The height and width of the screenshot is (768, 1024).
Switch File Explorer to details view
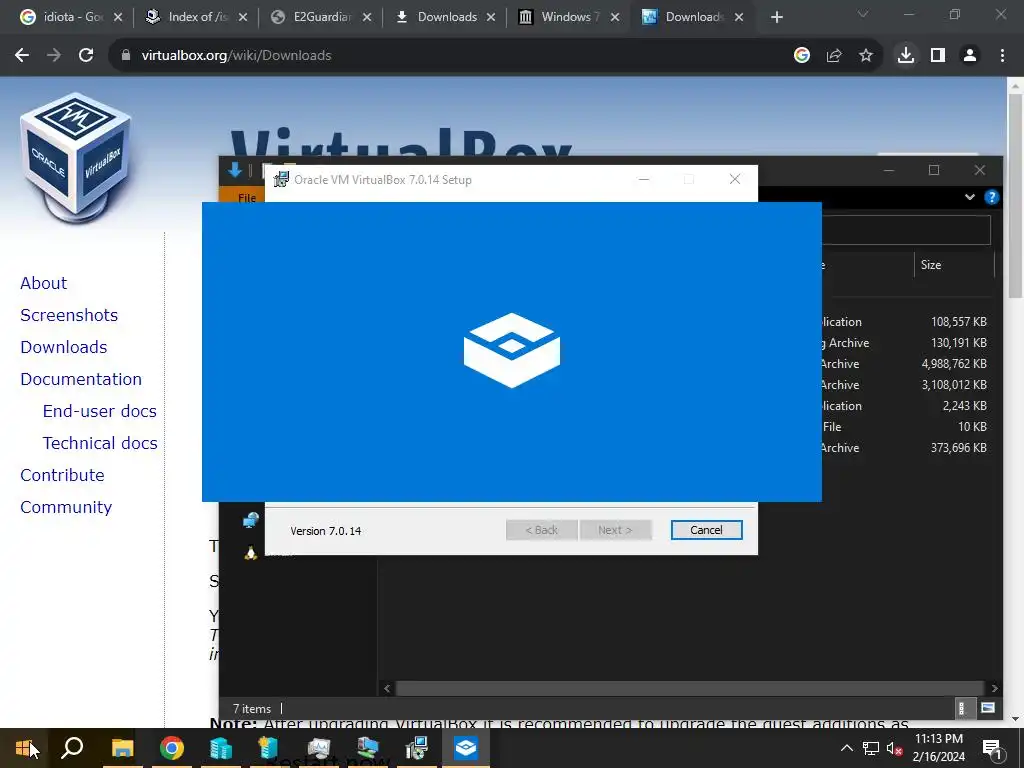(x=961, y=708)
